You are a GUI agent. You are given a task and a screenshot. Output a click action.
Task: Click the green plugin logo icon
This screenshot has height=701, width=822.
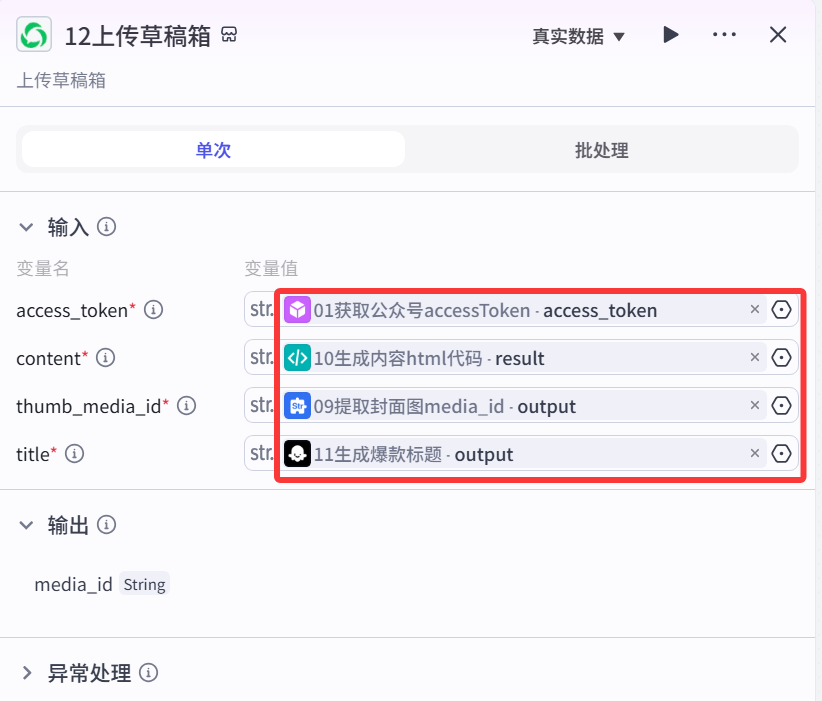click(x=34, y=35)
